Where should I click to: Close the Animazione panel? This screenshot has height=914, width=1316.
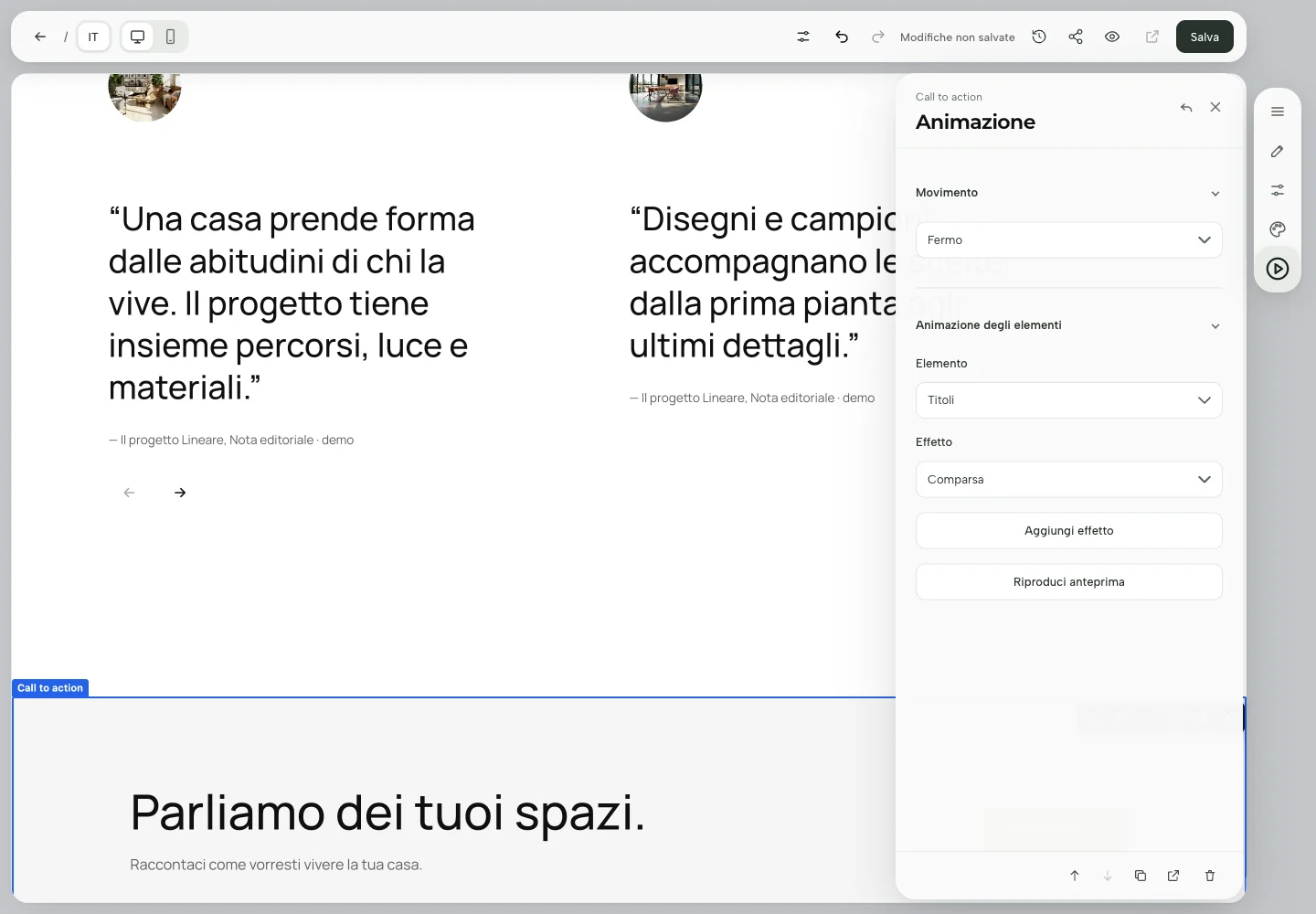(1215, 107)
